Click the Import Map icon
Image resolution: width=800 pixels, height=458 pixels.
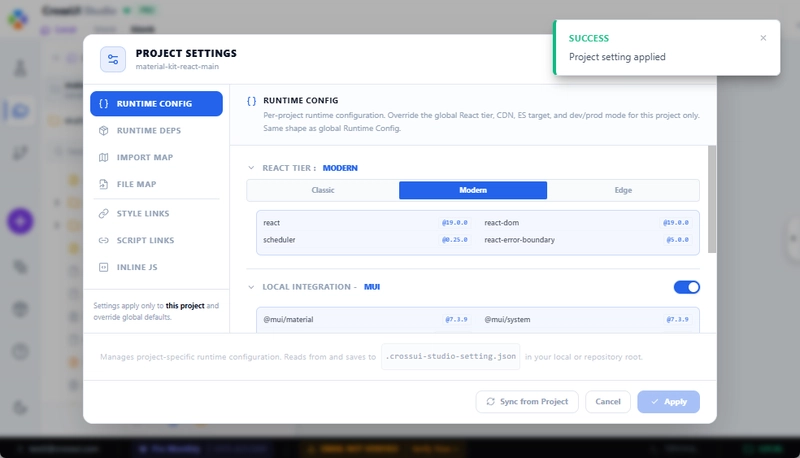(x=104, y=157)
